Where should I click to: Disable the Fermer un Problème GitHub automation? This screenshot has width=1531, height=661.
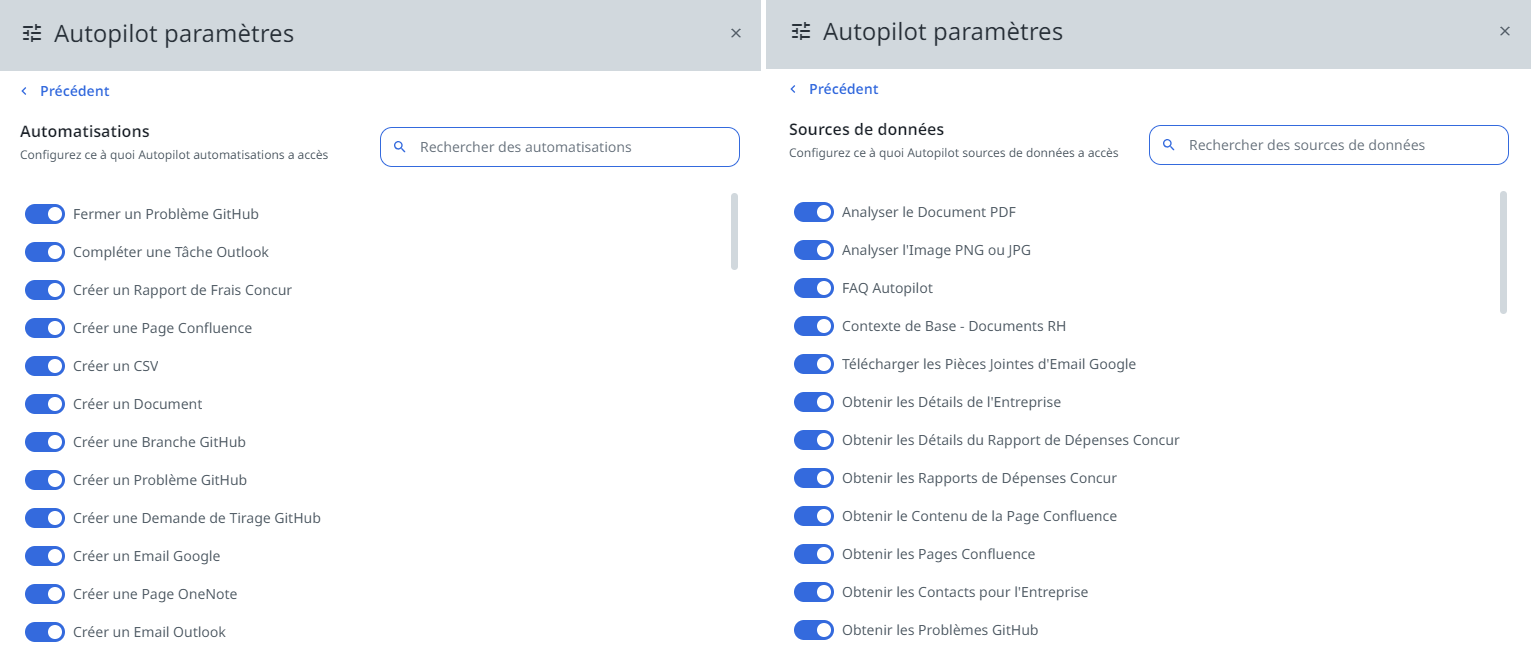tap(44, 213)
